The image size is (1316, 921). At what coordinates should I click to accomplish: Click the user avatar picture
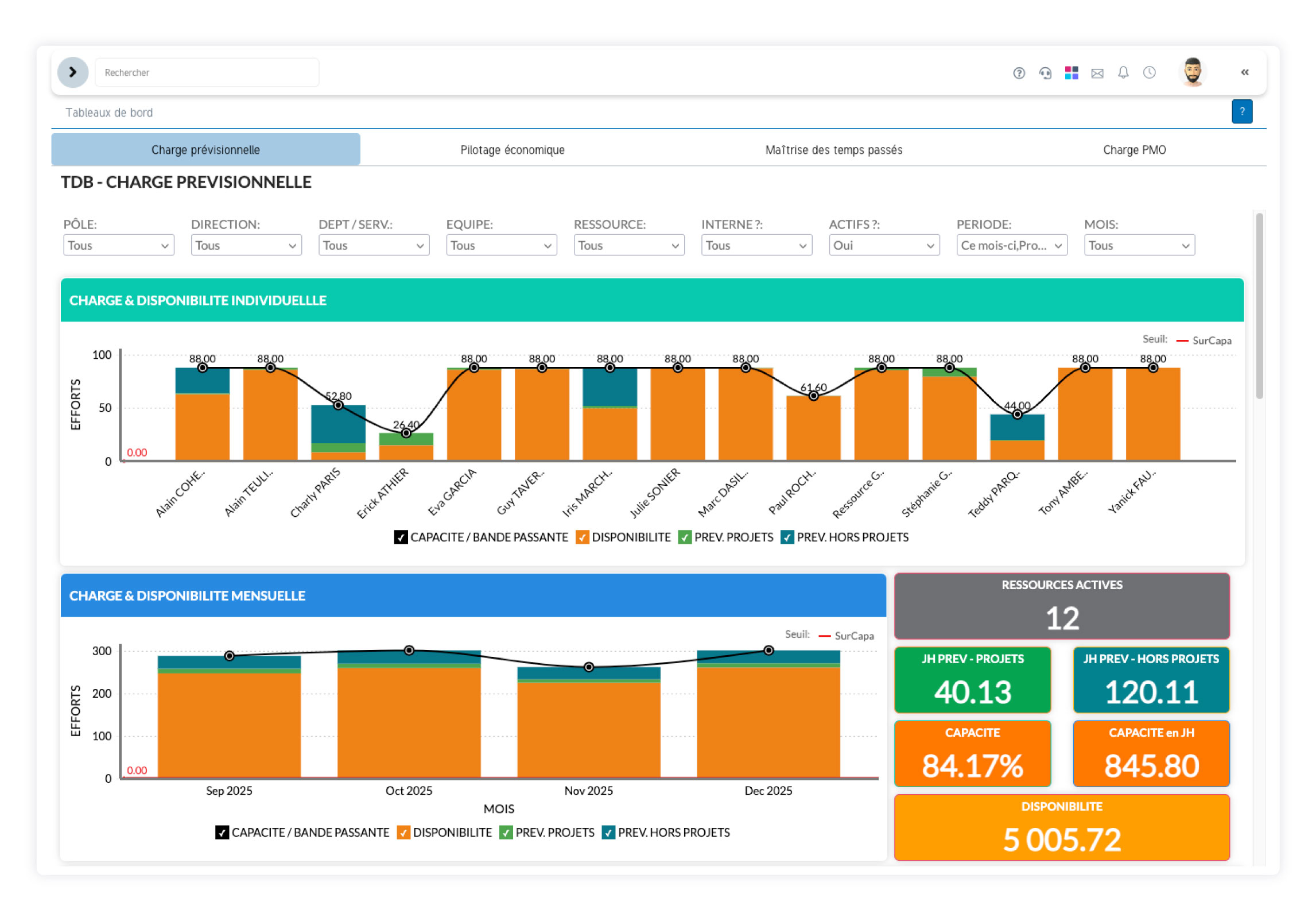tap(1191, 72)
